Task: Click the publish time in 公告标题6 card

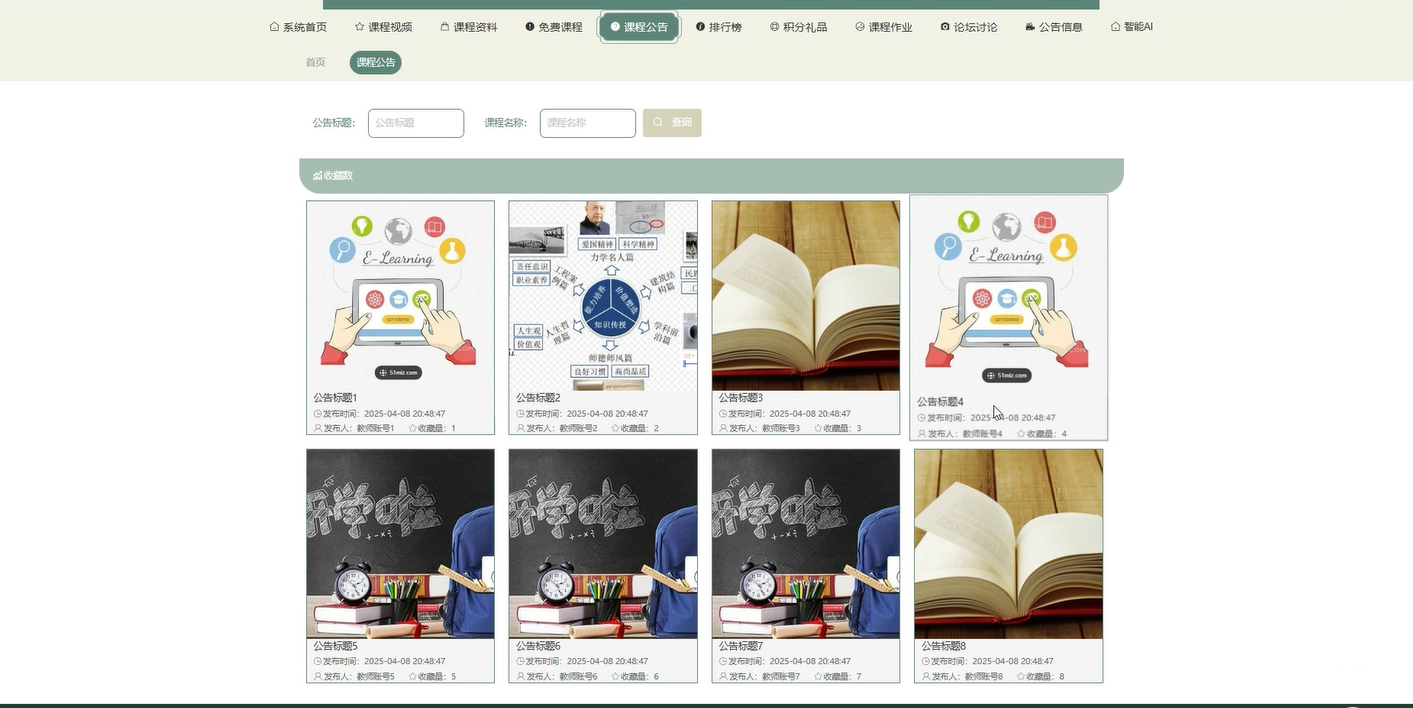Action: [608, 661]
